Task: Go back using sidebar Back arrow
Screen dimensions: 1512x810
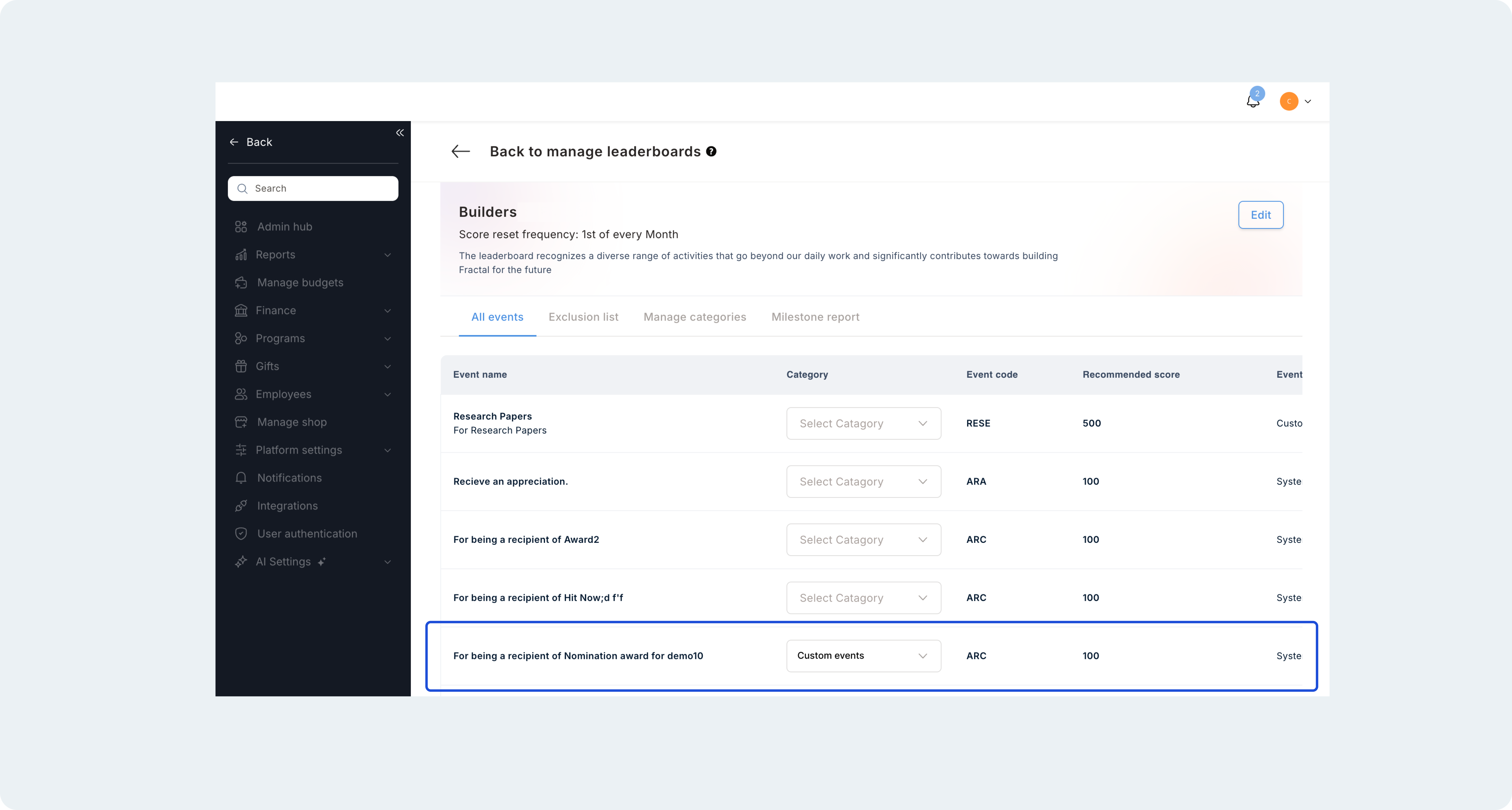Action: tap(234, 142)
